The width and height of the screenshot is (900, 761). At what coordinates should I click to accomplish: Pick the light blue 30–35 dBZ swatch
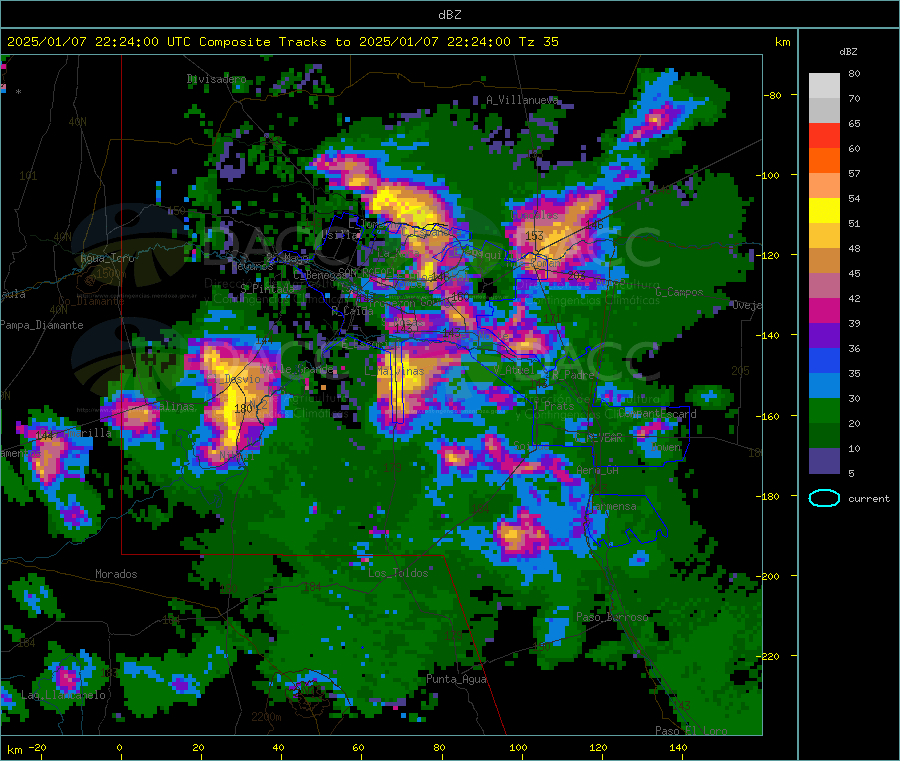(x=824, y=386)
